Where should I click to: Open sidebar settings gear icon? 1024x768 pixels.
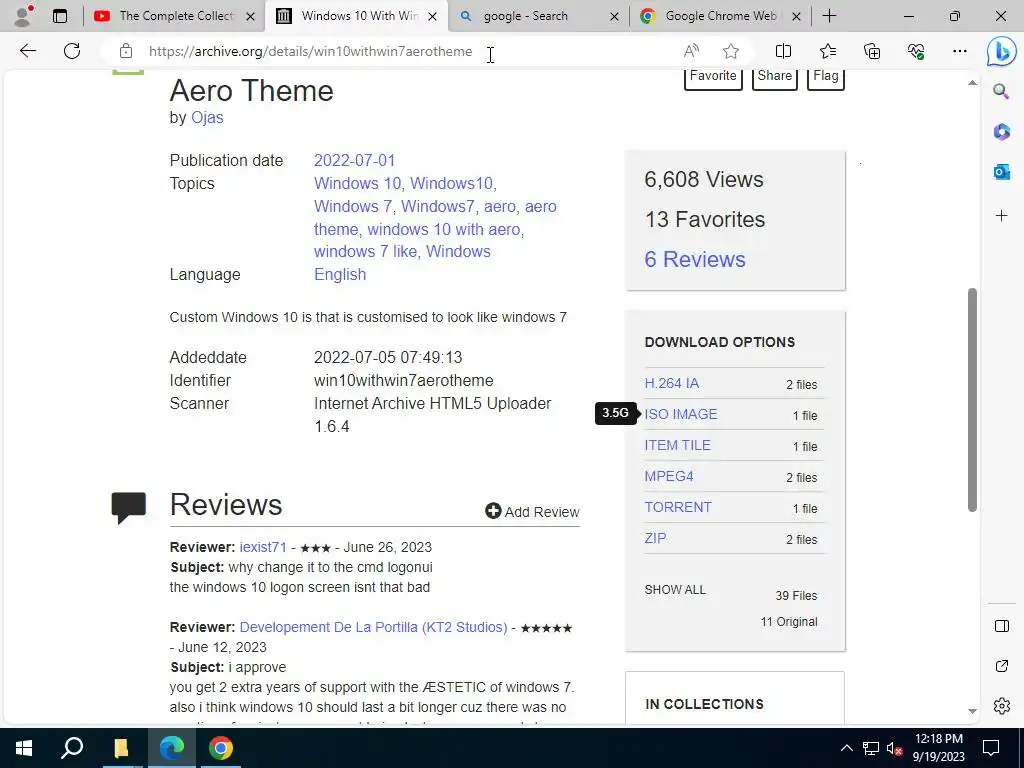pyautogui.click(x=1001, y=706)
